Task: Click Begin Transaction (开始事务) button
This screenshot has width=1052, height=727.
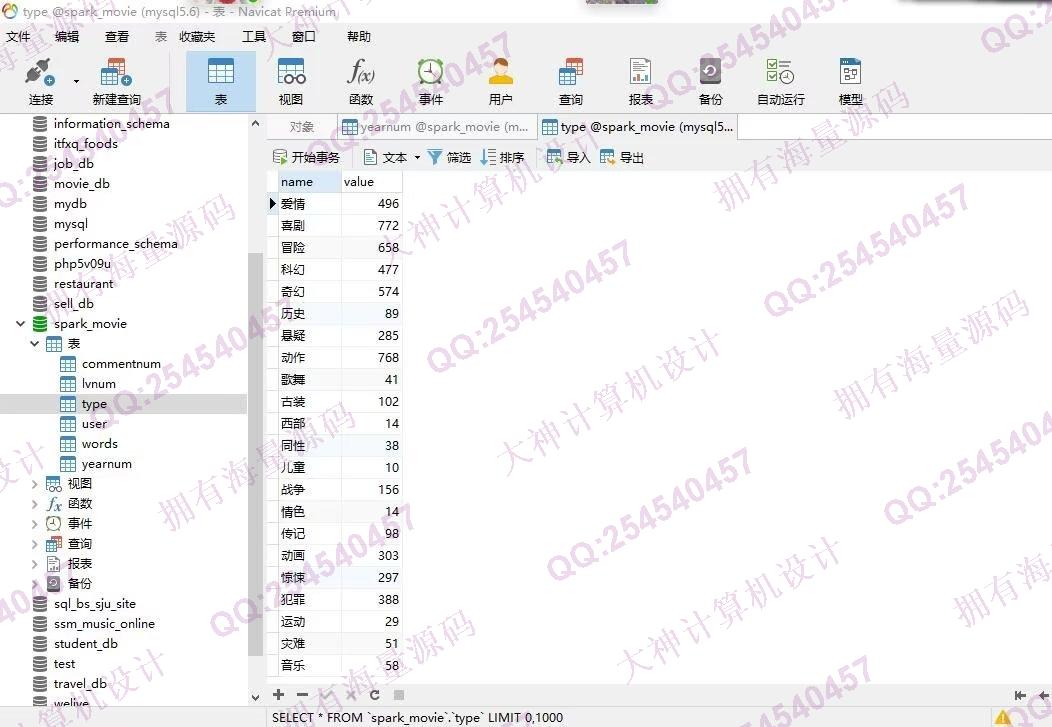Action: point(307,158)
